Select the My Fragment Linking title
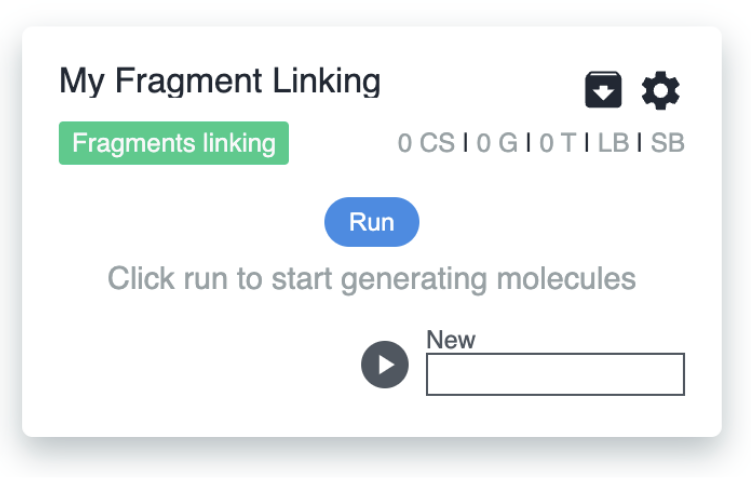This screenshot has width=751, height=478. [x=220, y=81]
